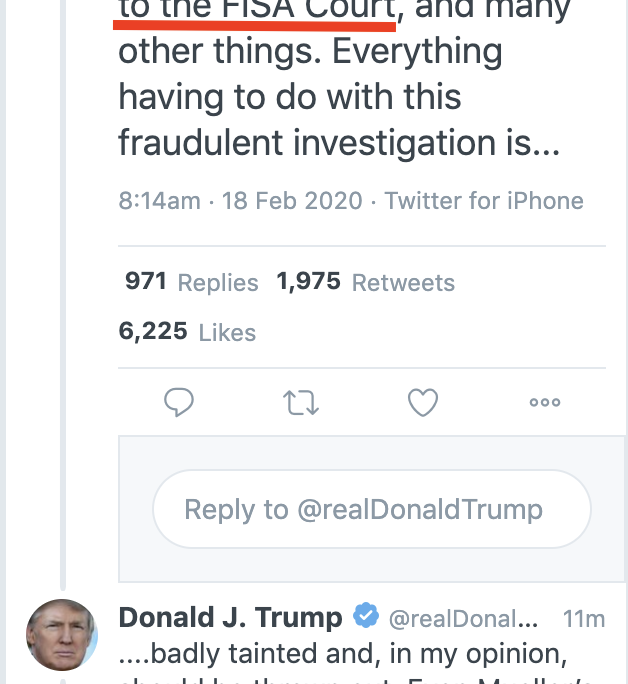This screenshot has height=684, width=628.
Task: See who gave the 6,225 Likes
Action: [x=187, y=332]
